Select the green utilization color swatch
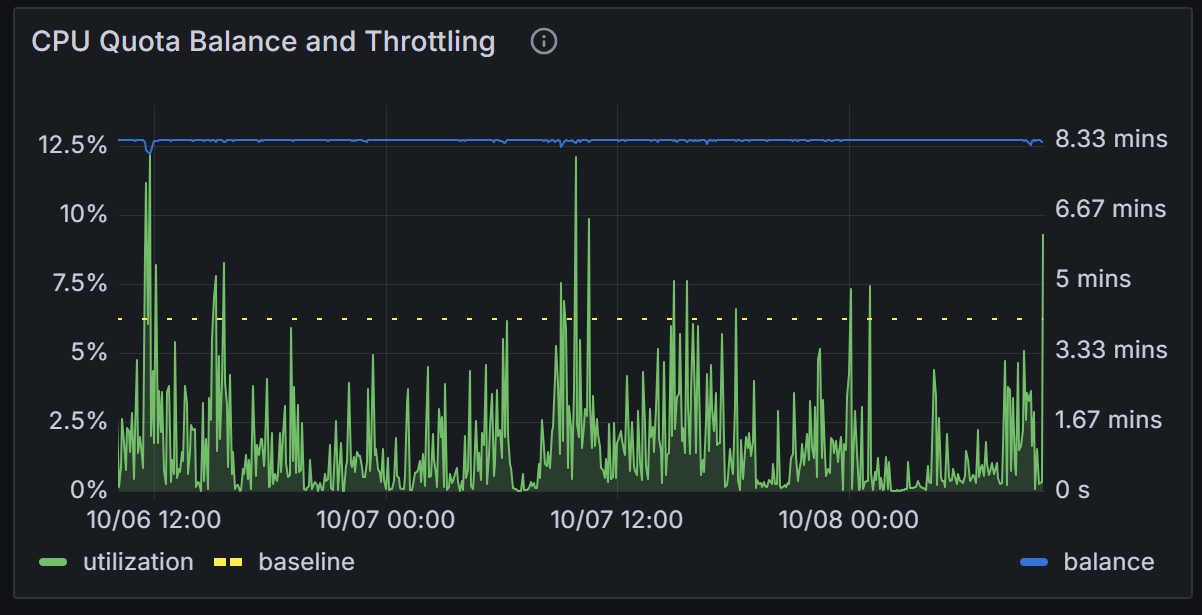The image size is (1202, 615). [53, 563]
